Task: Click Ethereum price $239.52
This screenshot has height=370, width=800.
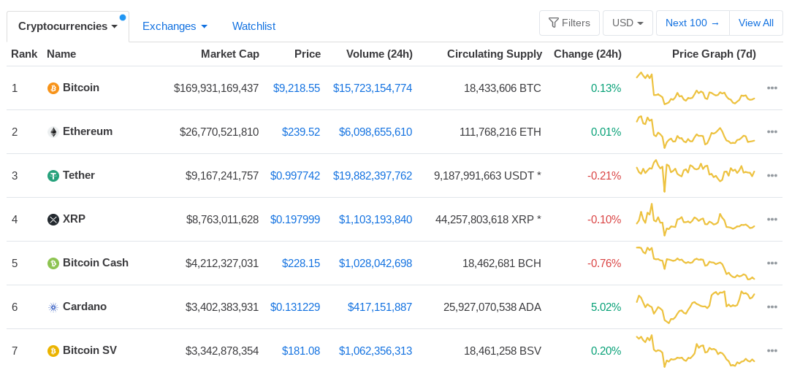Action: coord(301,132)
